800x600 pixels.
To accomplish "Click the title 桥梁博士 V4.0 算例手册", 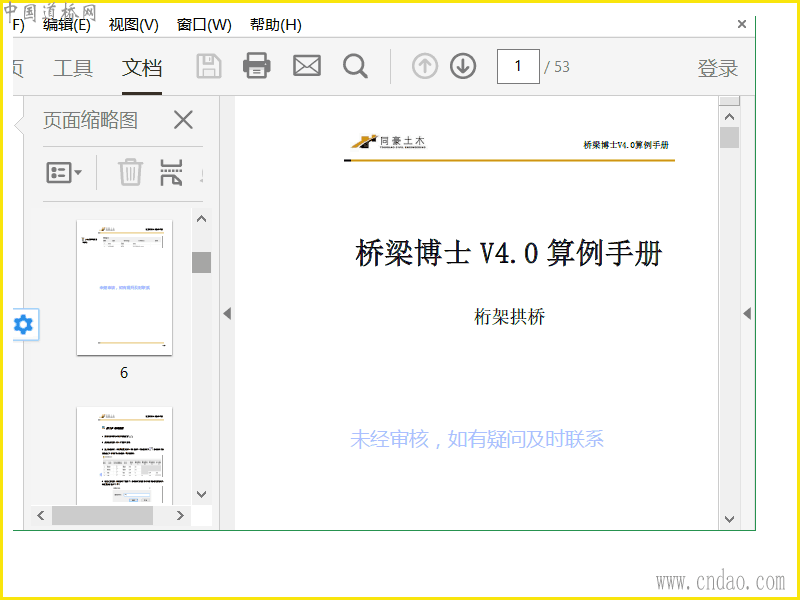I will (509, 253).
